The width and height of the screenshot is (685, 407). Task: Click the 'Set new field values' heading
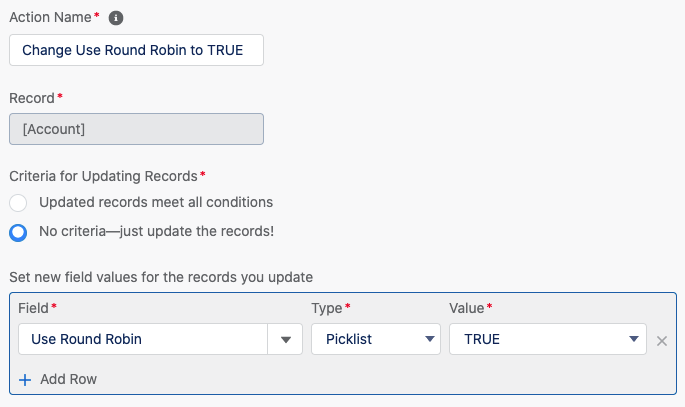tap(161, 277)
